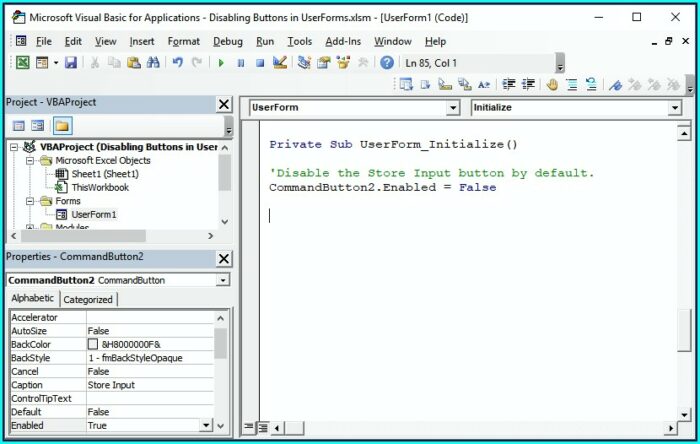700x444 pixels.
Task: Click the Insert UserForm toolbar icon
Action: 42,62
